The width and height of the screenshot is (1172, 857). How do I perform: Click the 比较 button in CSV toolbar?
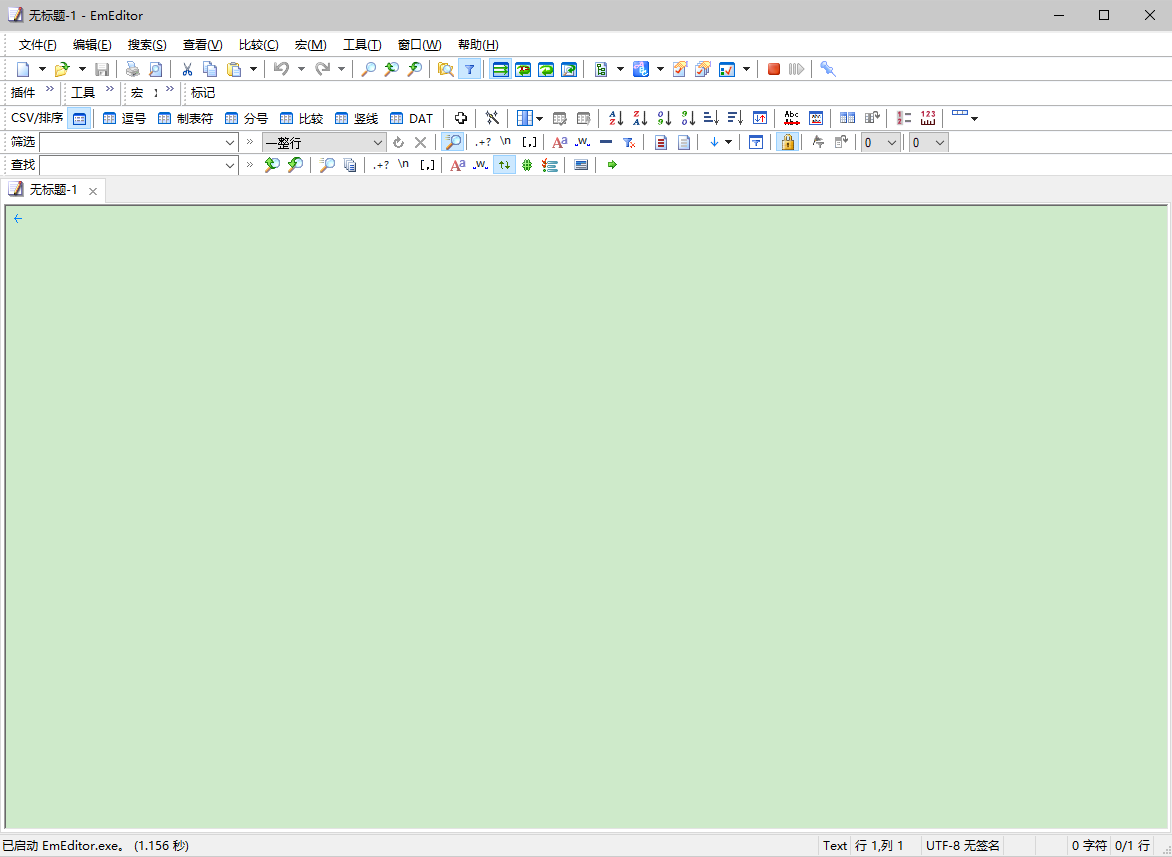pyautogui.click(x=301, y=118)
